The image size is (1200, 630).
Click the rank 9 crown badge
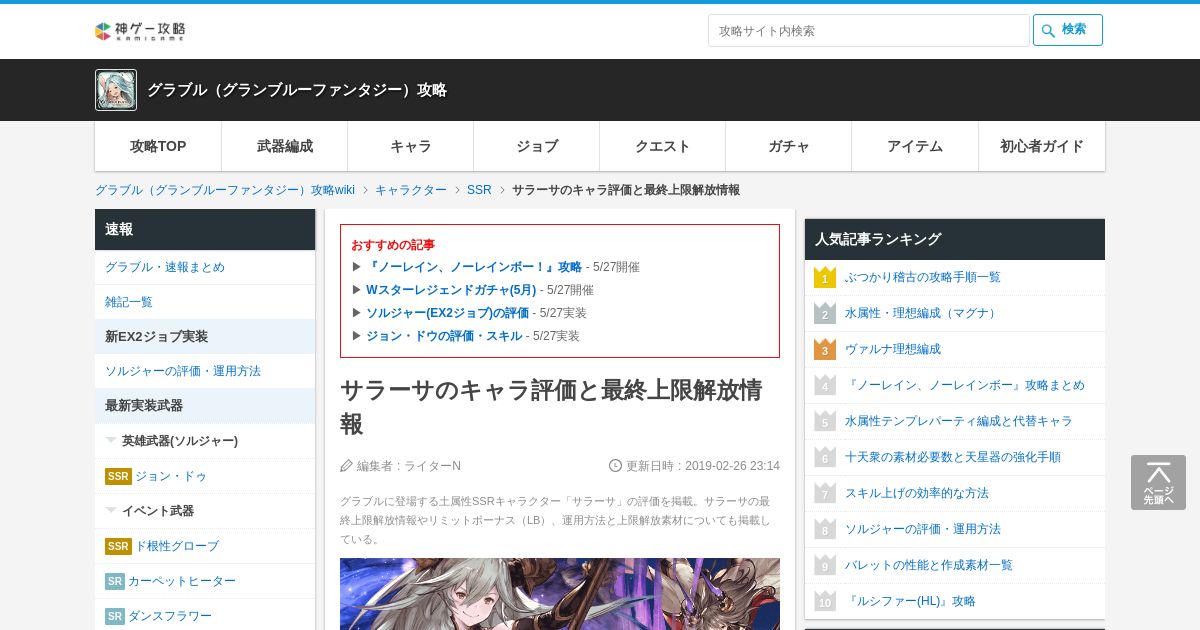coord(825,565)
